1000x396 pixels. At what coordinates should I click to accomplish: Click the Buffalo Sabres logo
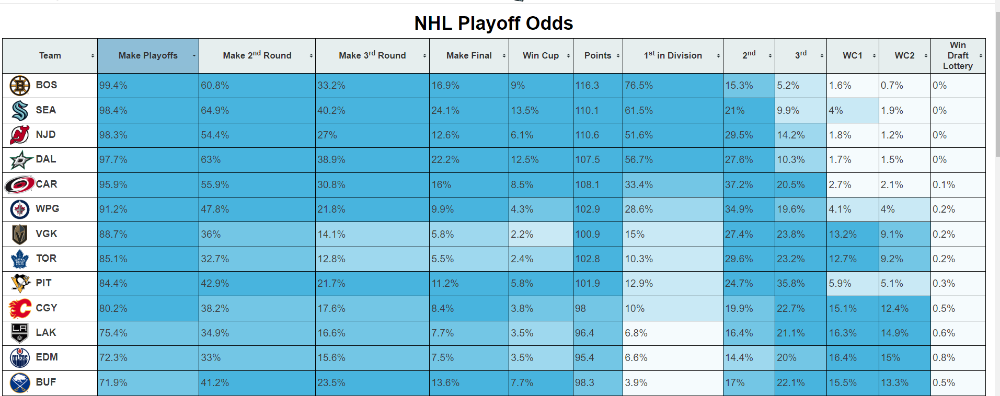tap(20, 383)
